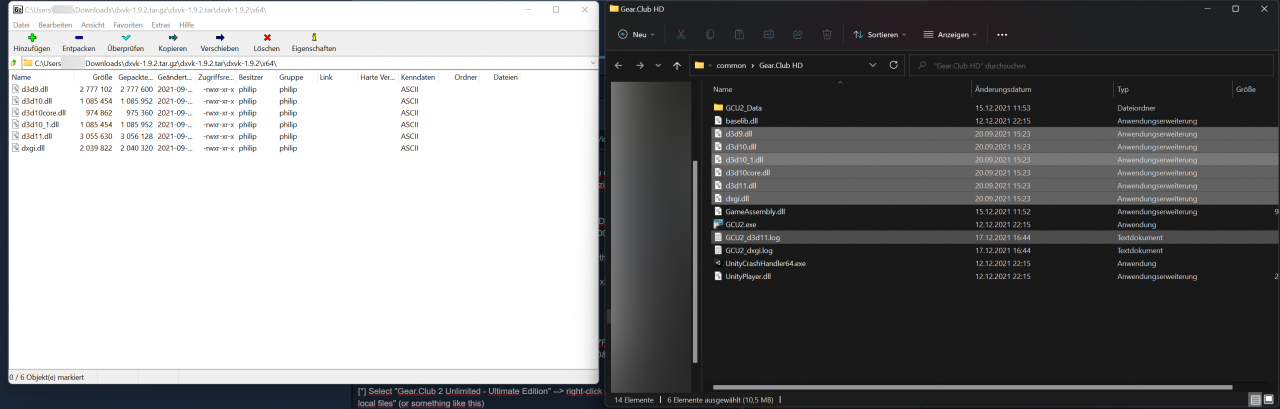The height and width of the screenshot is (409, 1280).
Task: Hit the red Löschen delete icon
Action: (x=266, y=40)
